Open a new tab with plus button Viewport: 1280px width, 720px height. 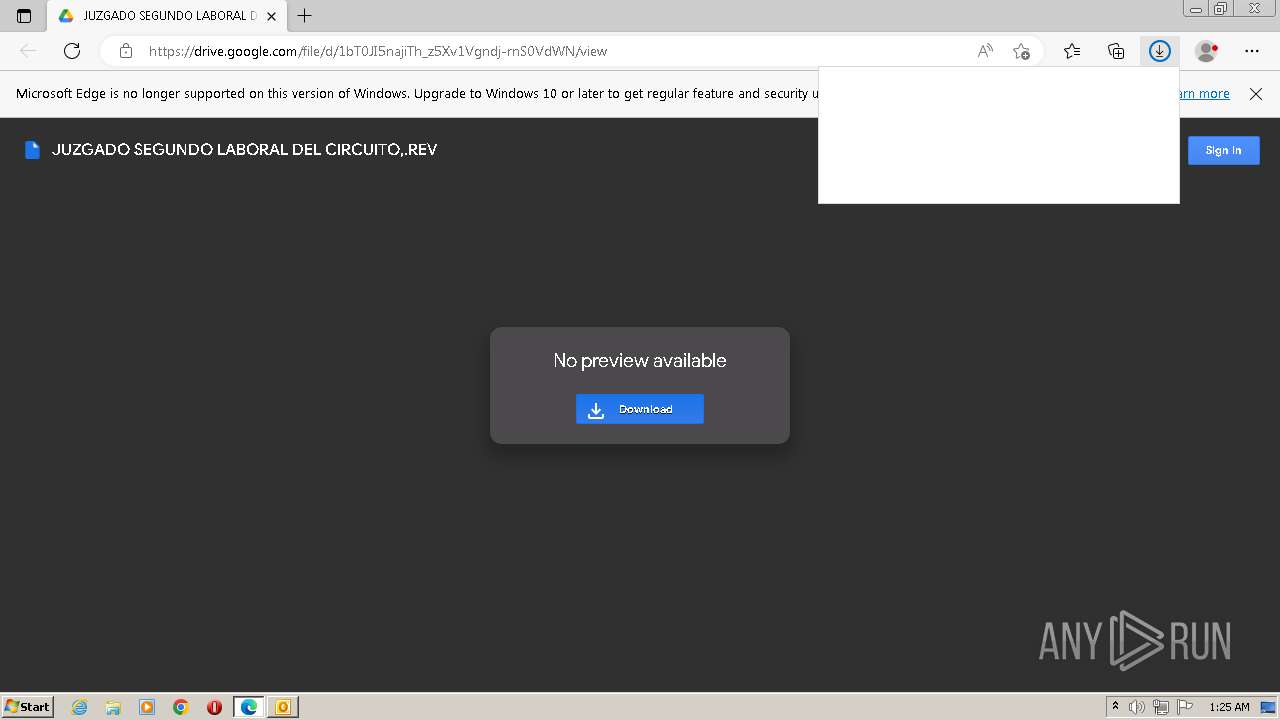(305, 16)
